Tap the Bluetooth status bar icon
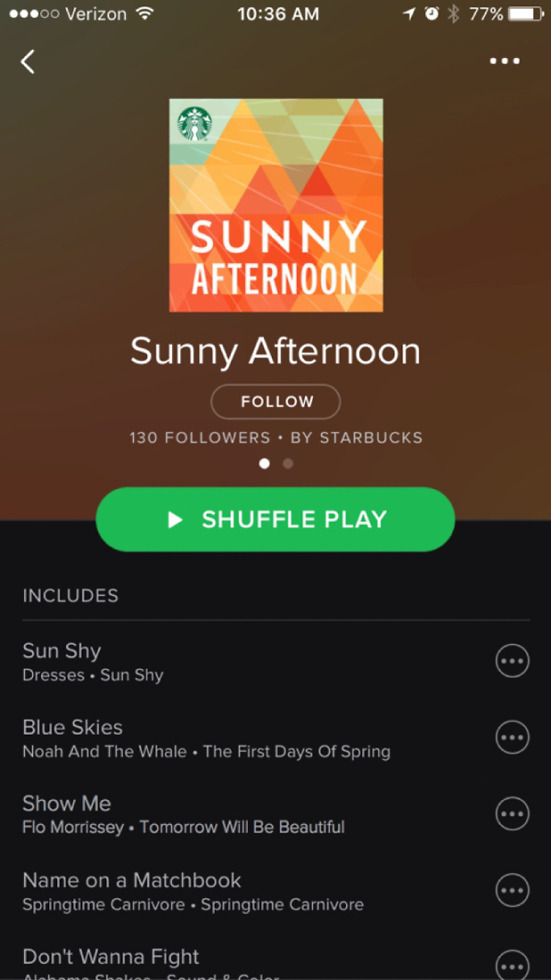This screenshot has height=980, width=551. tap(454, 14)
